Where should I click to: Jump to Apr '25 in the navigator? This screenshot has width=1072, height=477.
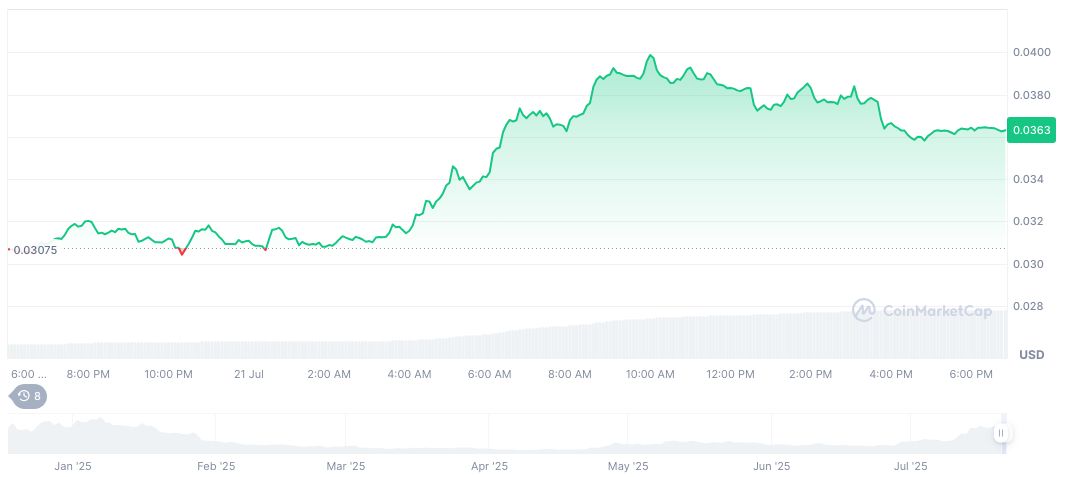(489, 466)
